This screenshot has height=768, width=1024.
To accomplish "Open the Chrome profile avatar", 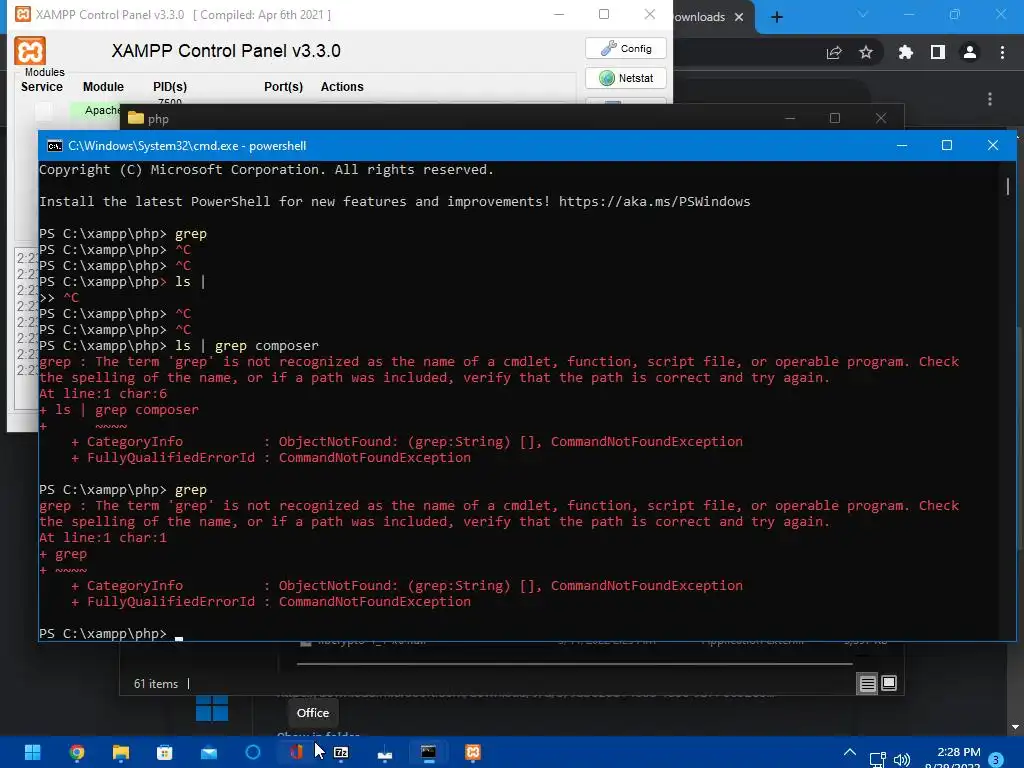I will (970, 52).
